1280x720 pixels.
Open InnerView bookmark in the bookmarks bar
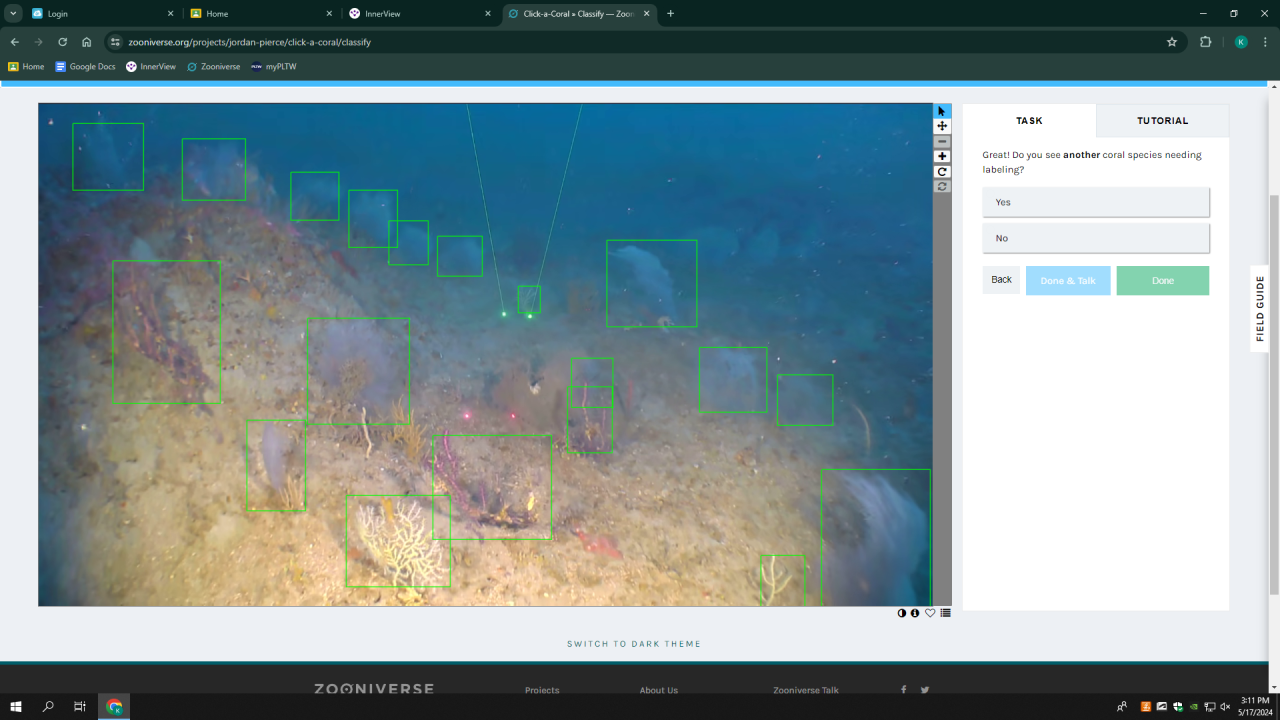[151, 67]
